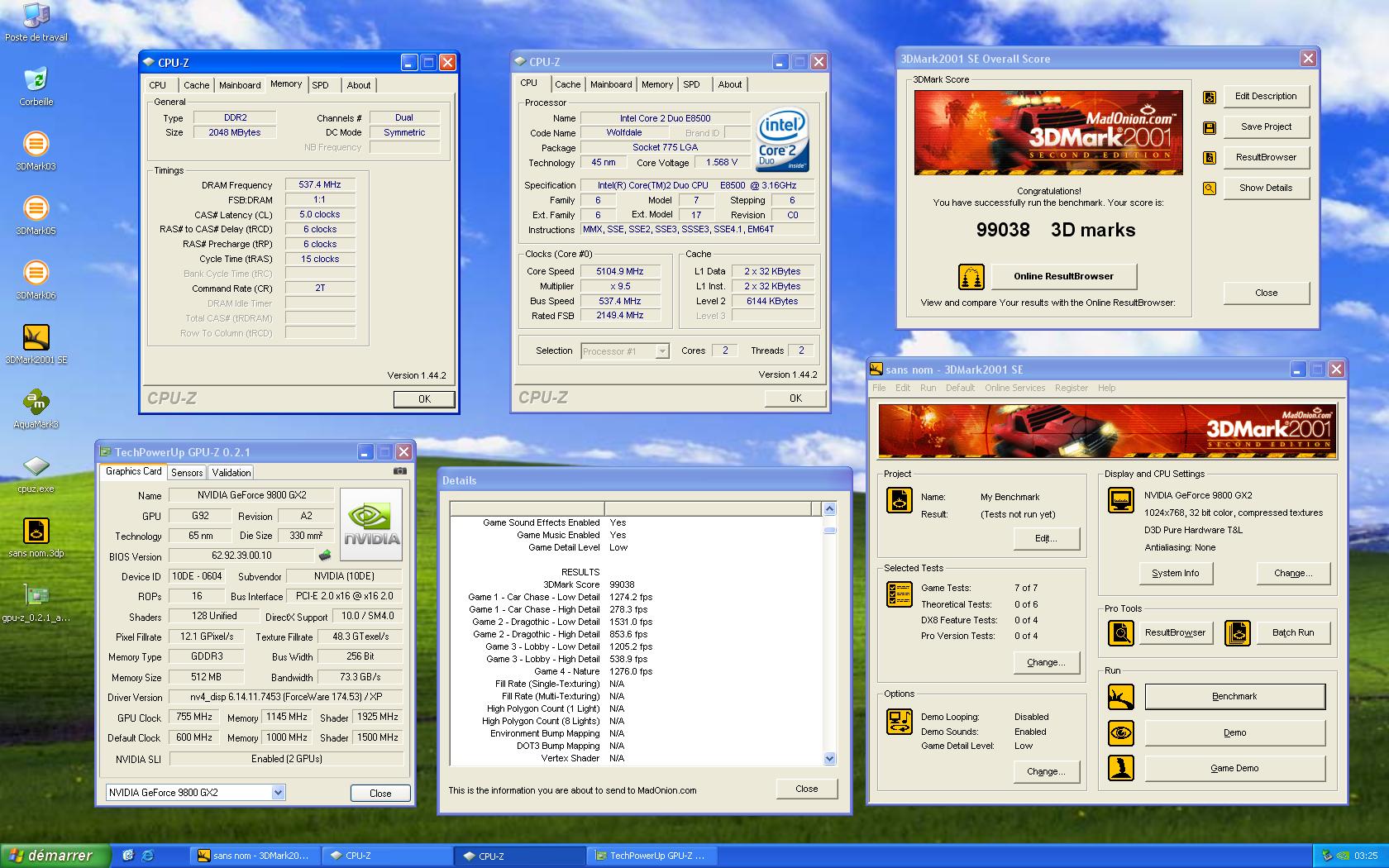Click the System Info button
The image size is (1389, 868).
[x=1175, y=573]
